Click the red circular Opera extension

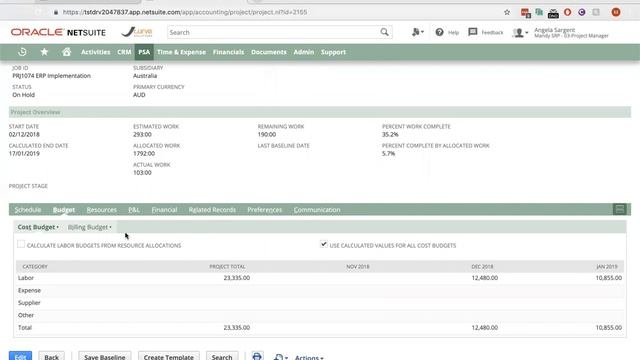click(567, 12)
